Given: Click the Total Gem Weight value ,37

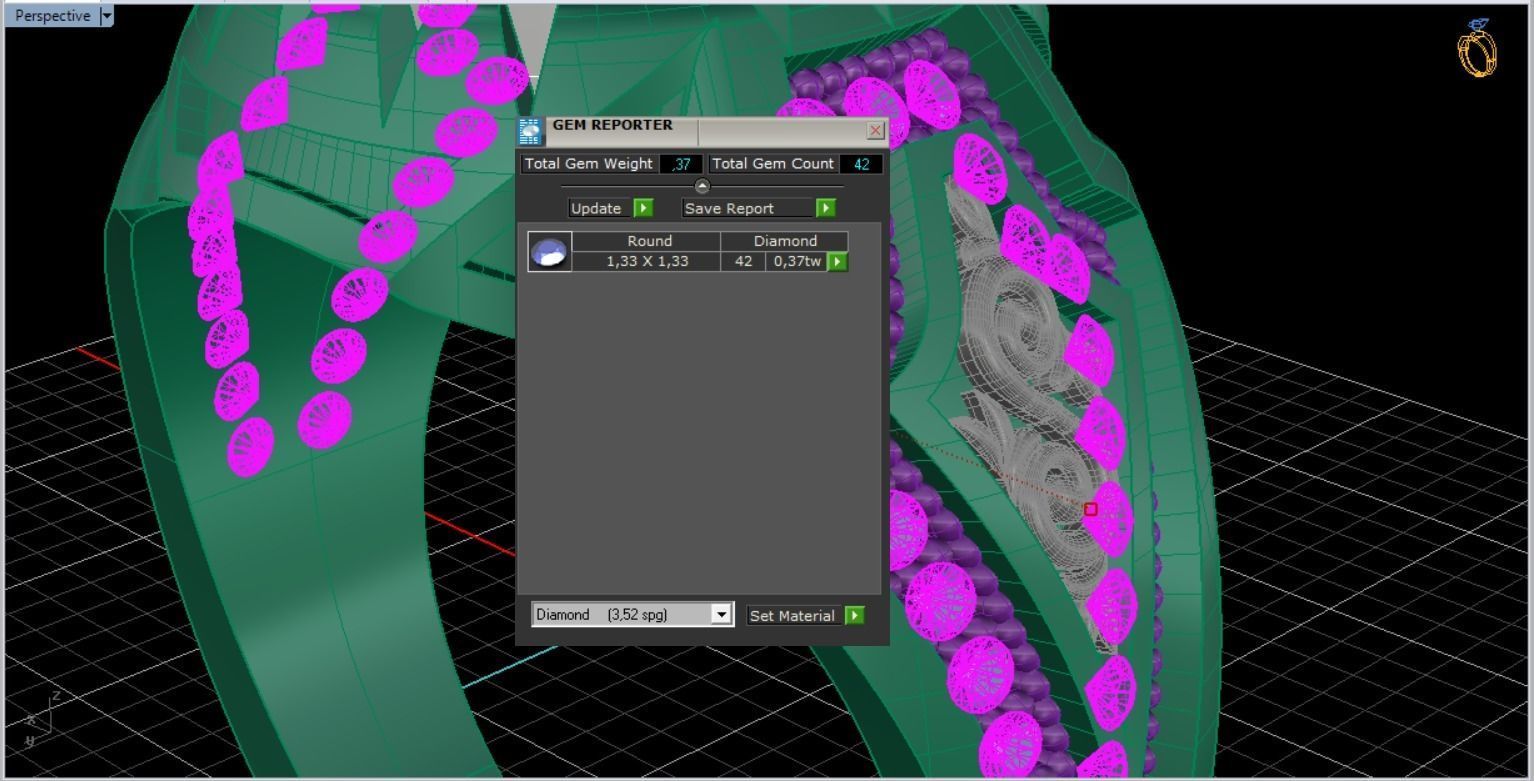Looking at the screenshot, I should 681,164.
